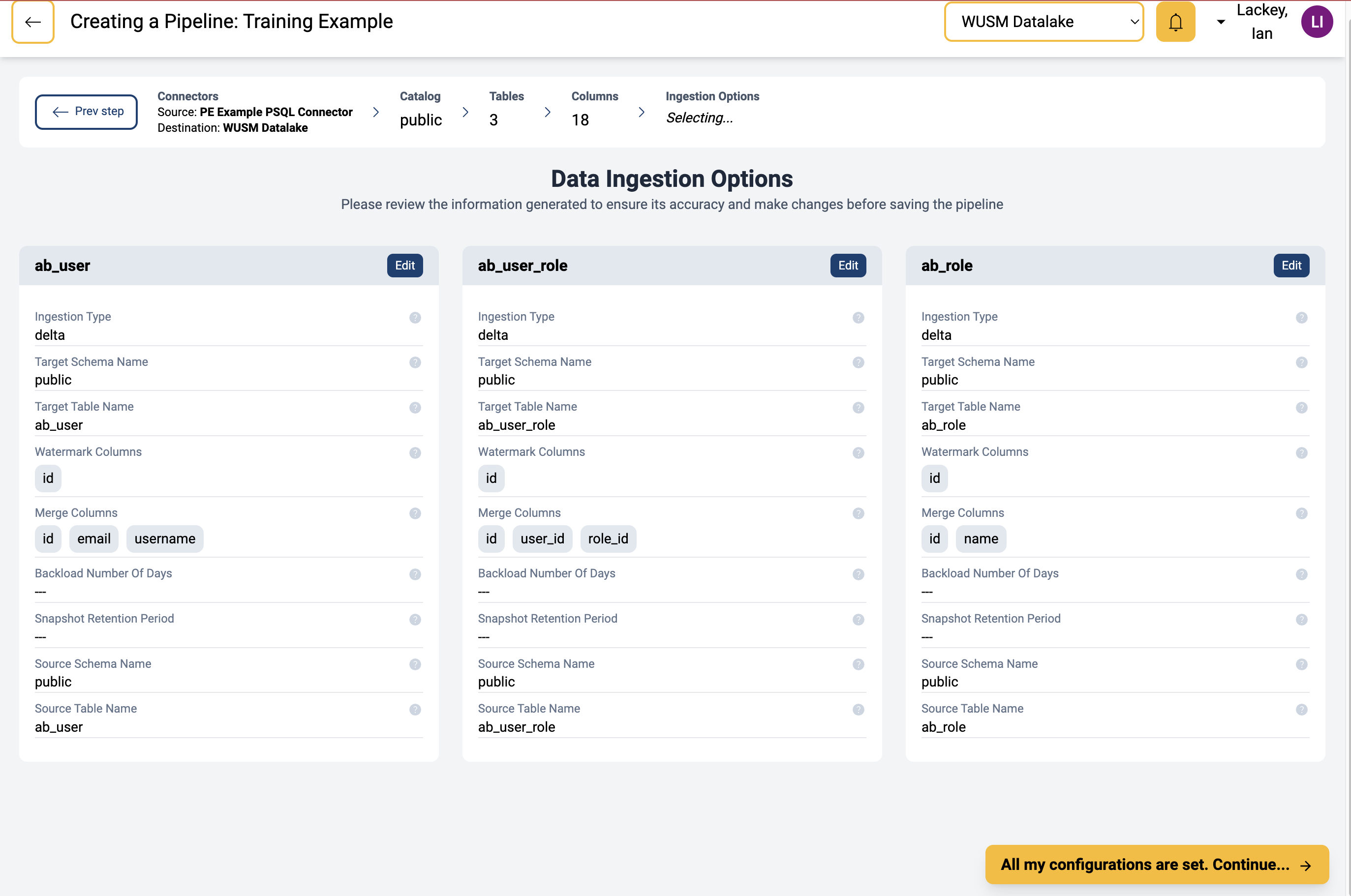Open the Tables breadcrumb step
This screenshot has width=1351, height=896.
pyautogui.click(x=506, y=110)
